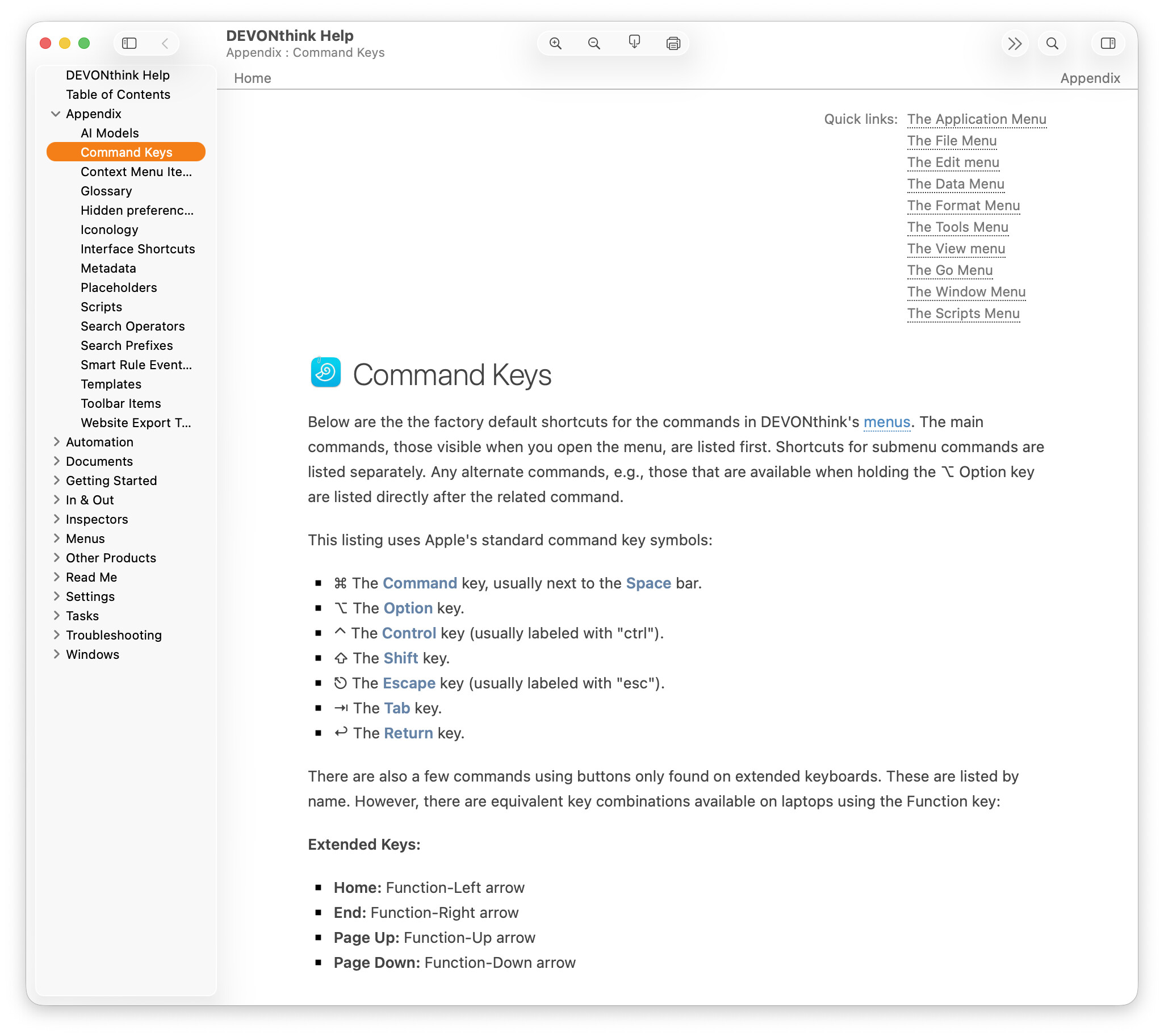The height and width of the screenshot is (1036, 1164).
Task: Click the Home breadcrumb link
Action: 252,78
